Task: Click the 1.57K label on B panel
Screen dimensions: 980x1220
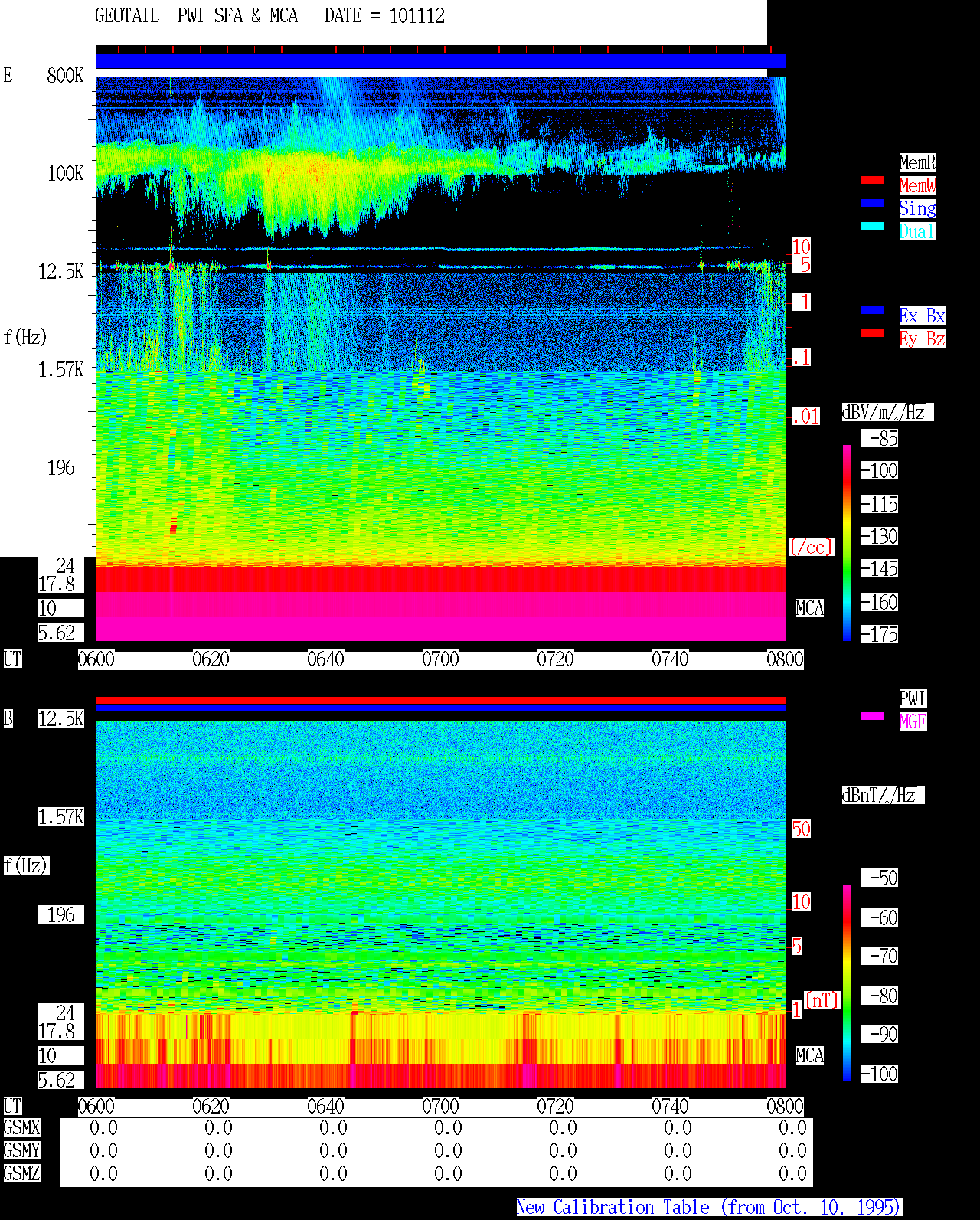Action: [61, 817]
